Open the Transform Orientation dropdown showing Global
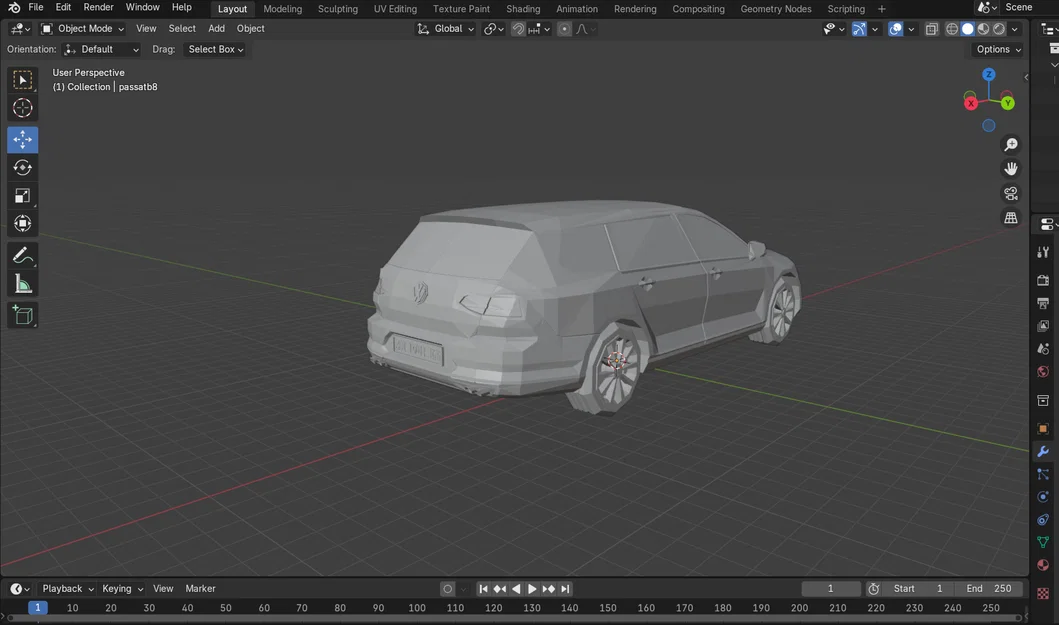This screenshot has height=625, width=1059. [x=447, y=28]
